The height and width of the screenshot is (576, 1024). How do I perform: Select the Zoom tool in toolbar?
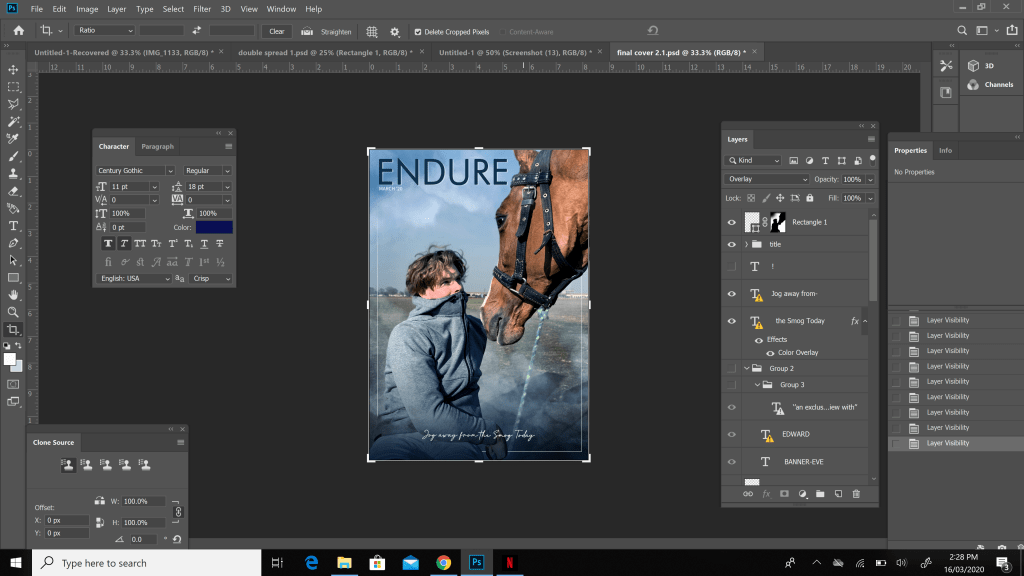pos(13,312)
